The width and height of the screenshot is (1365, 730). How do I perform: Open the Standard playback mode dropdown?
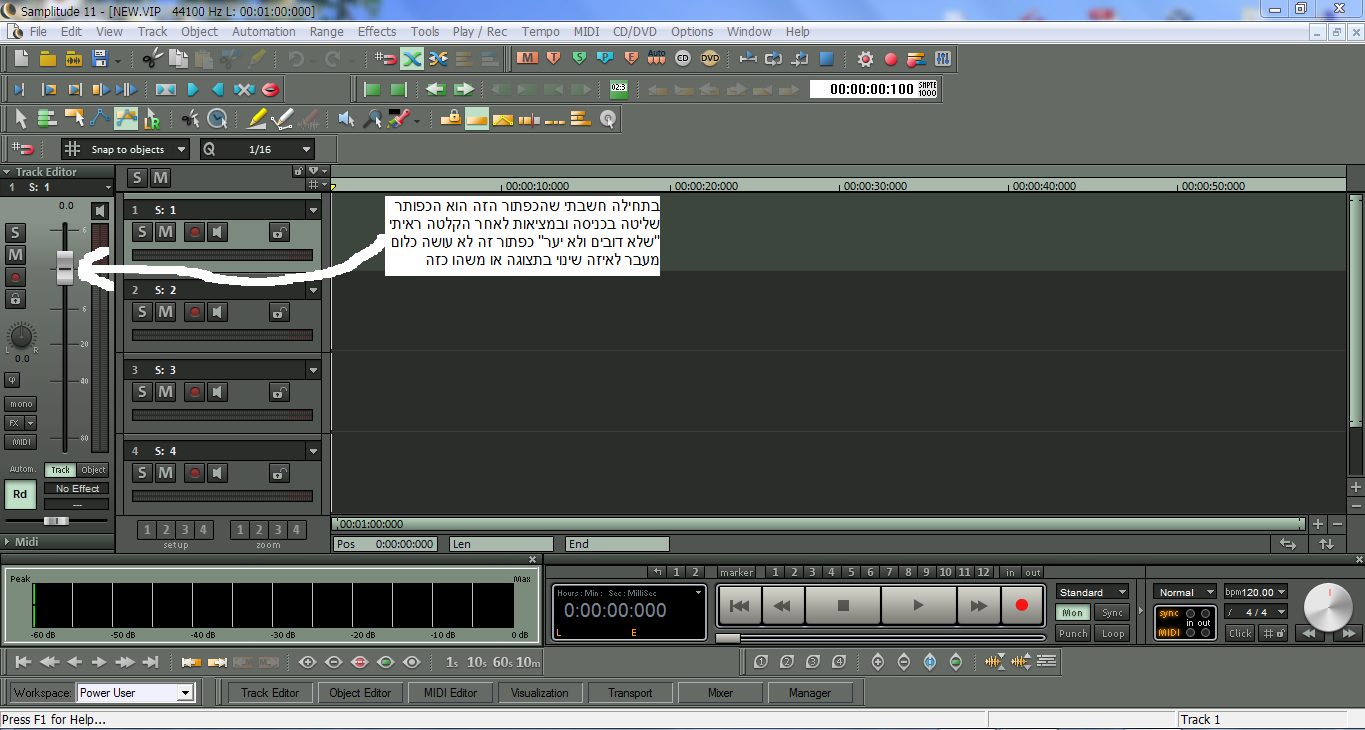[1092, 592]
